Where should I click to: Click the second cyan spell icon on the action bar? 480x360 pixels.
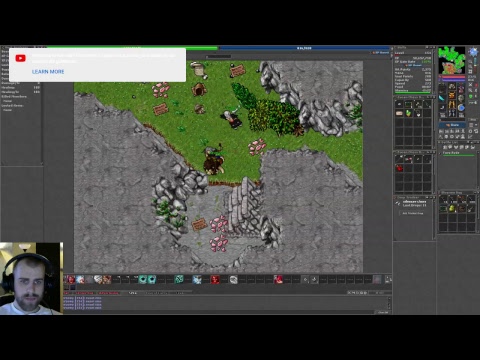tap(152, 279)
